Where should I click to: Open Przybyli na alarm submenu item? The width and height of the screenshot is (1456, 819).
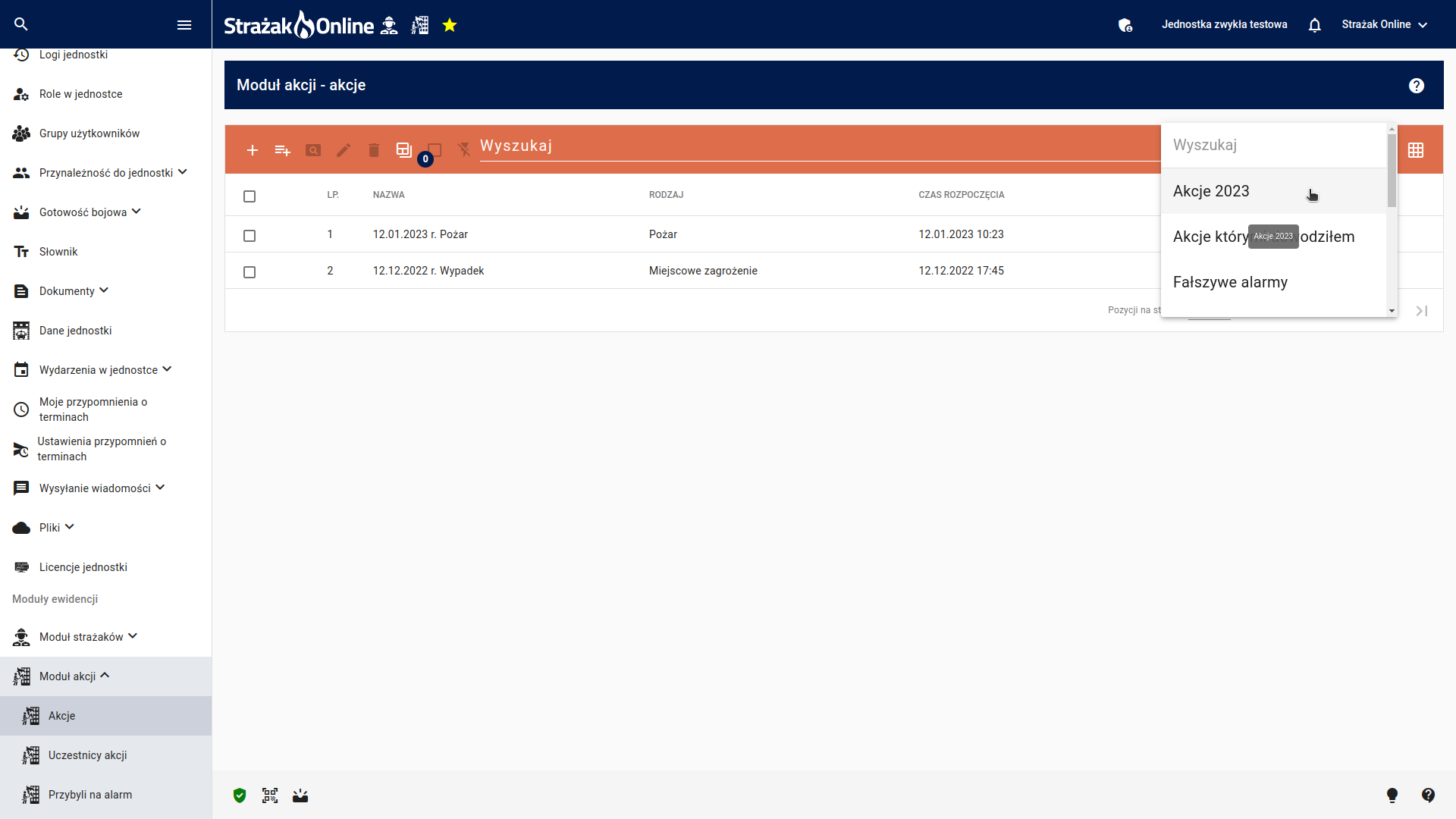[105, 795]
